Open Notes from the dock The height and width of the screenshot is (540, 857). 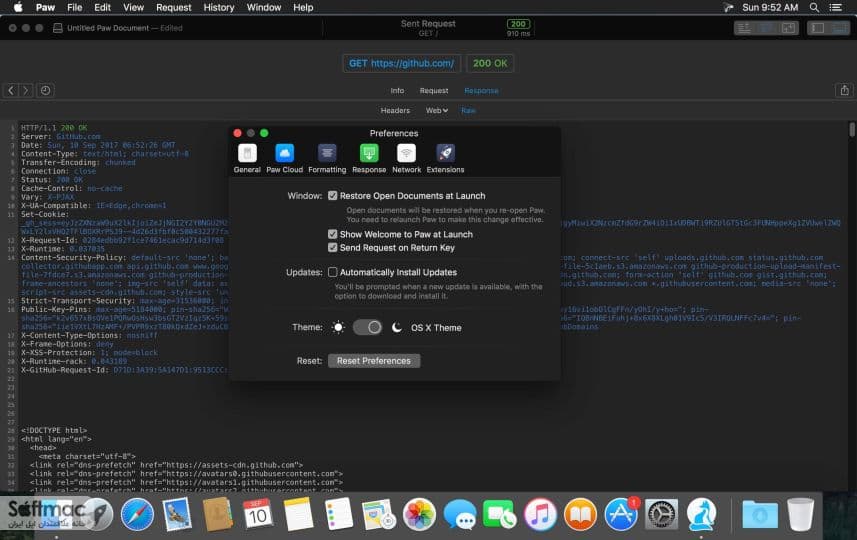click(298, 514)
